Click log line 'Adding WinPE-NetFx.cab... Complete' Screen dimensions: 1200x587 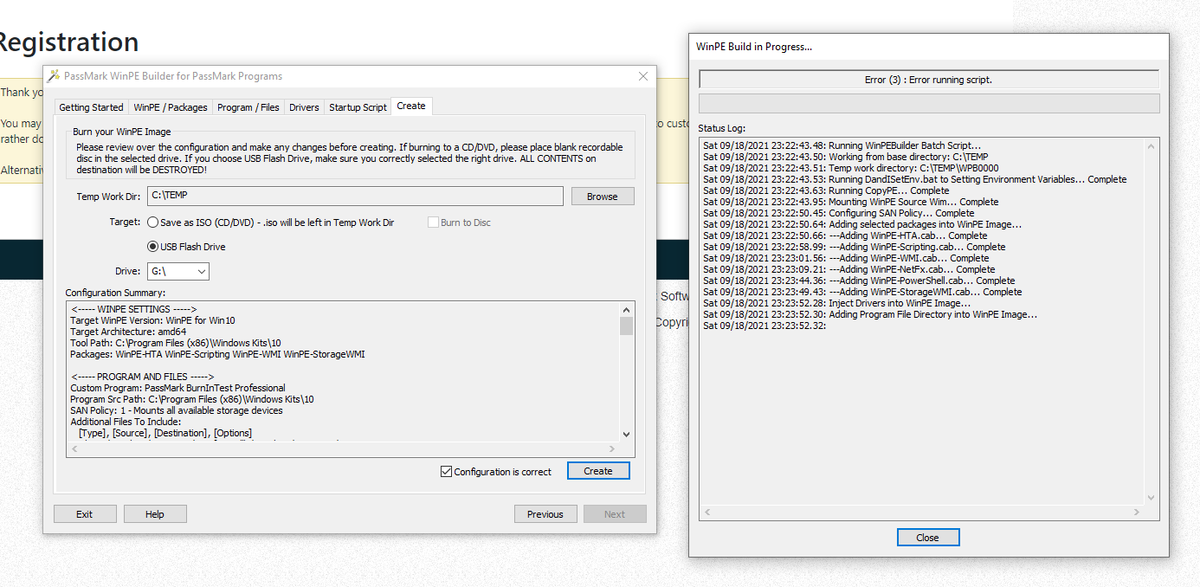coord(849,269)
